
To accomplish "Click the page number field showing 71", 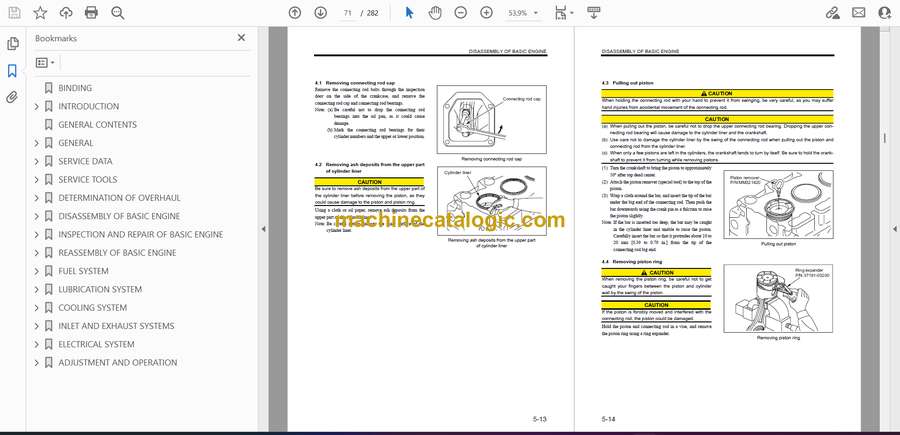I will tap(347, 13).
